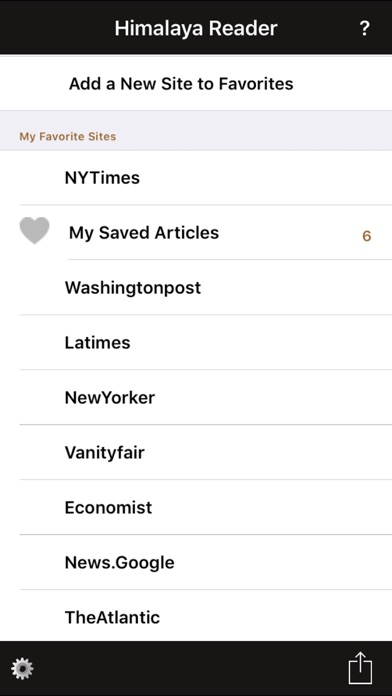Open the News.Google site
This screenshot has height=696, width=392.
point(196,562)
